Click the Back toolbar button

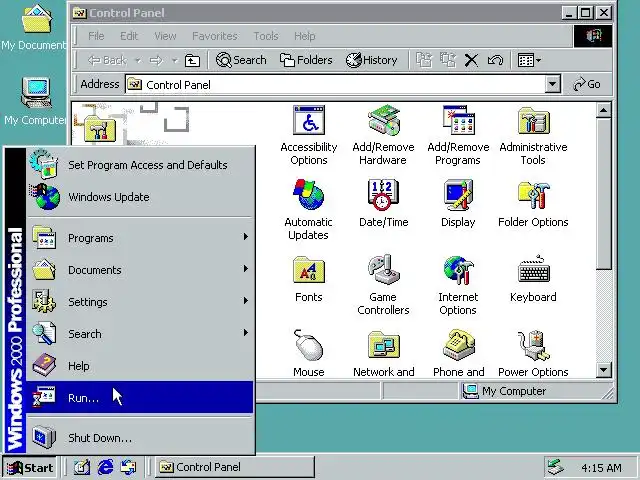click(x=107, y=61)
